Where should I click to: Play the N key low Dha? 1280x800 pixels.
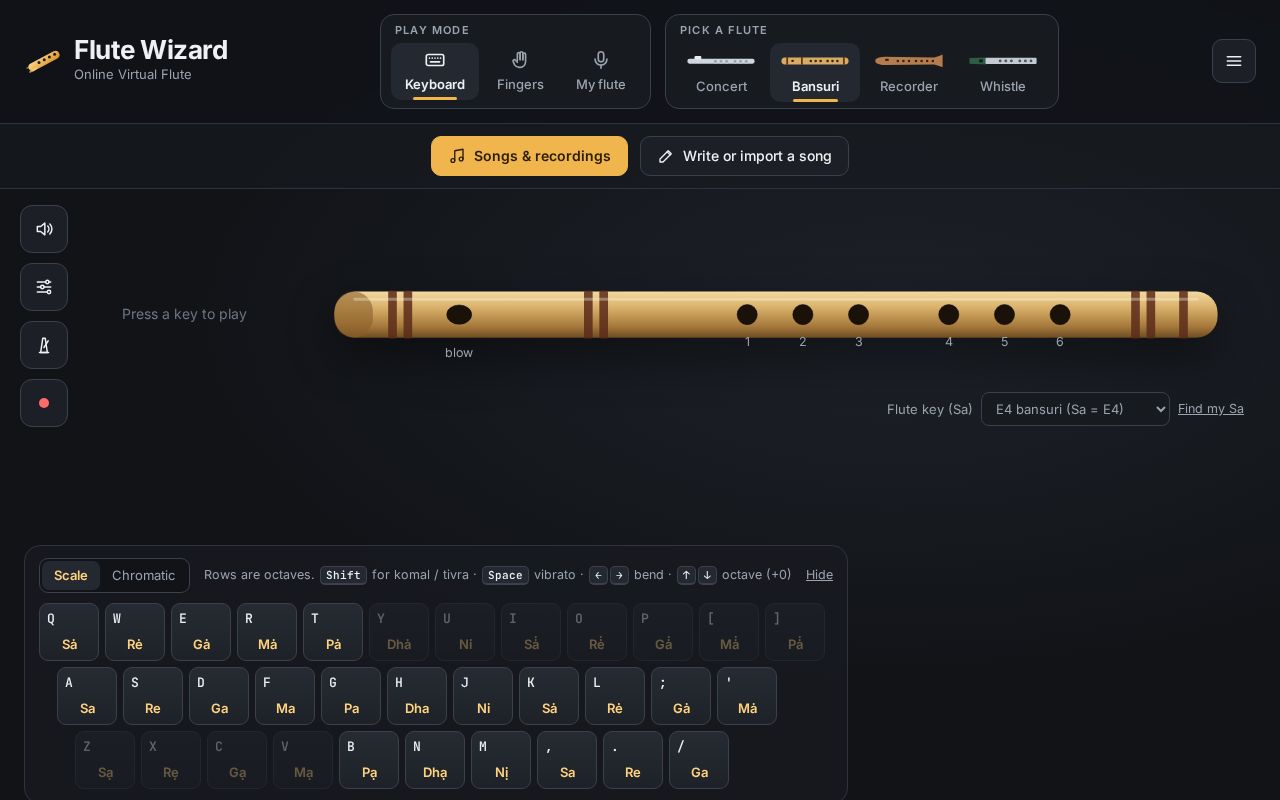point(435,760)
